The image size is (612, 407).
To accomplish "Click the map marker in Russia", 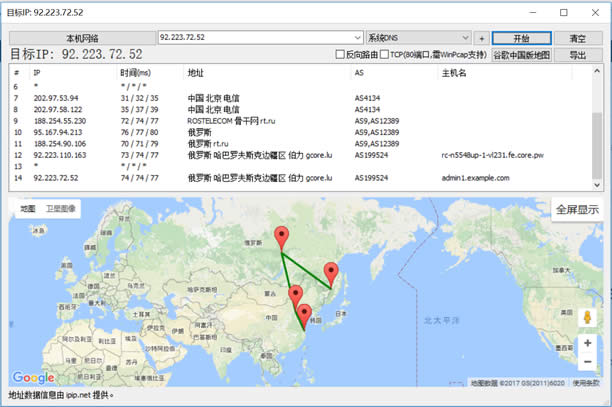I will click(x=281, y=239).
